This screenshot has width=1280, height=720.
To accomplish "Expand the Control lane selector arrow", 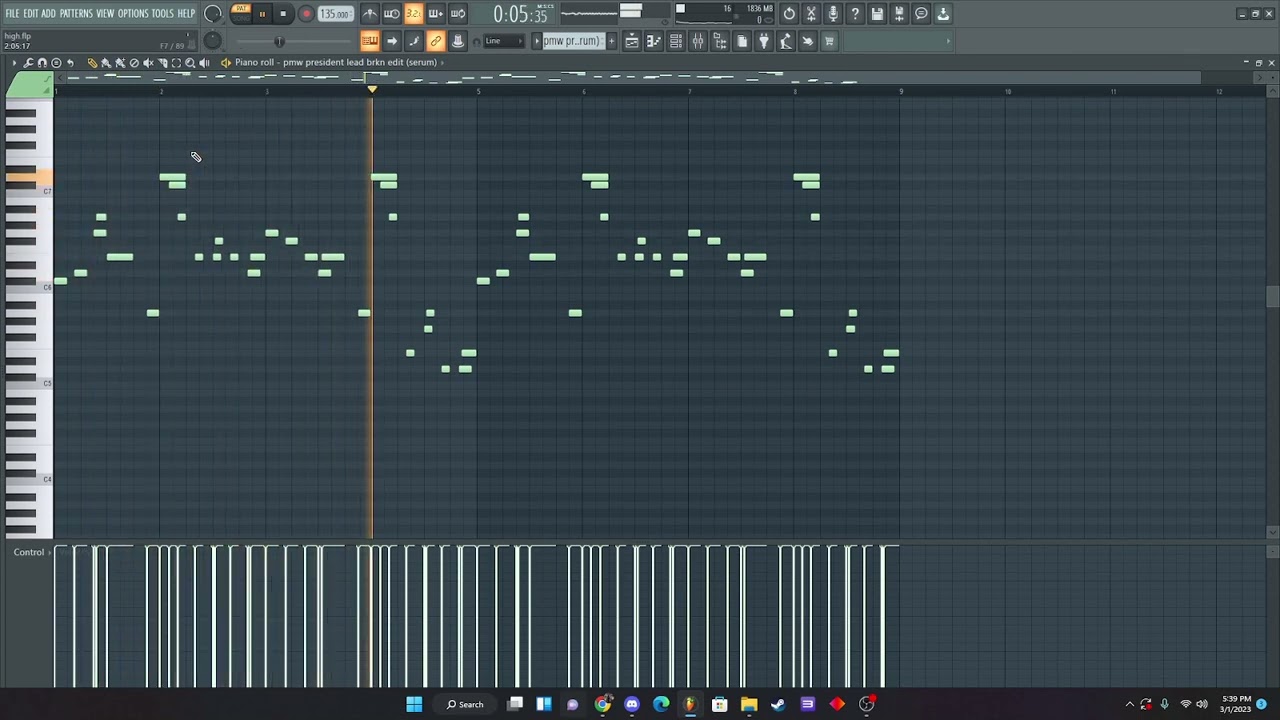I will tap(50, 552).
